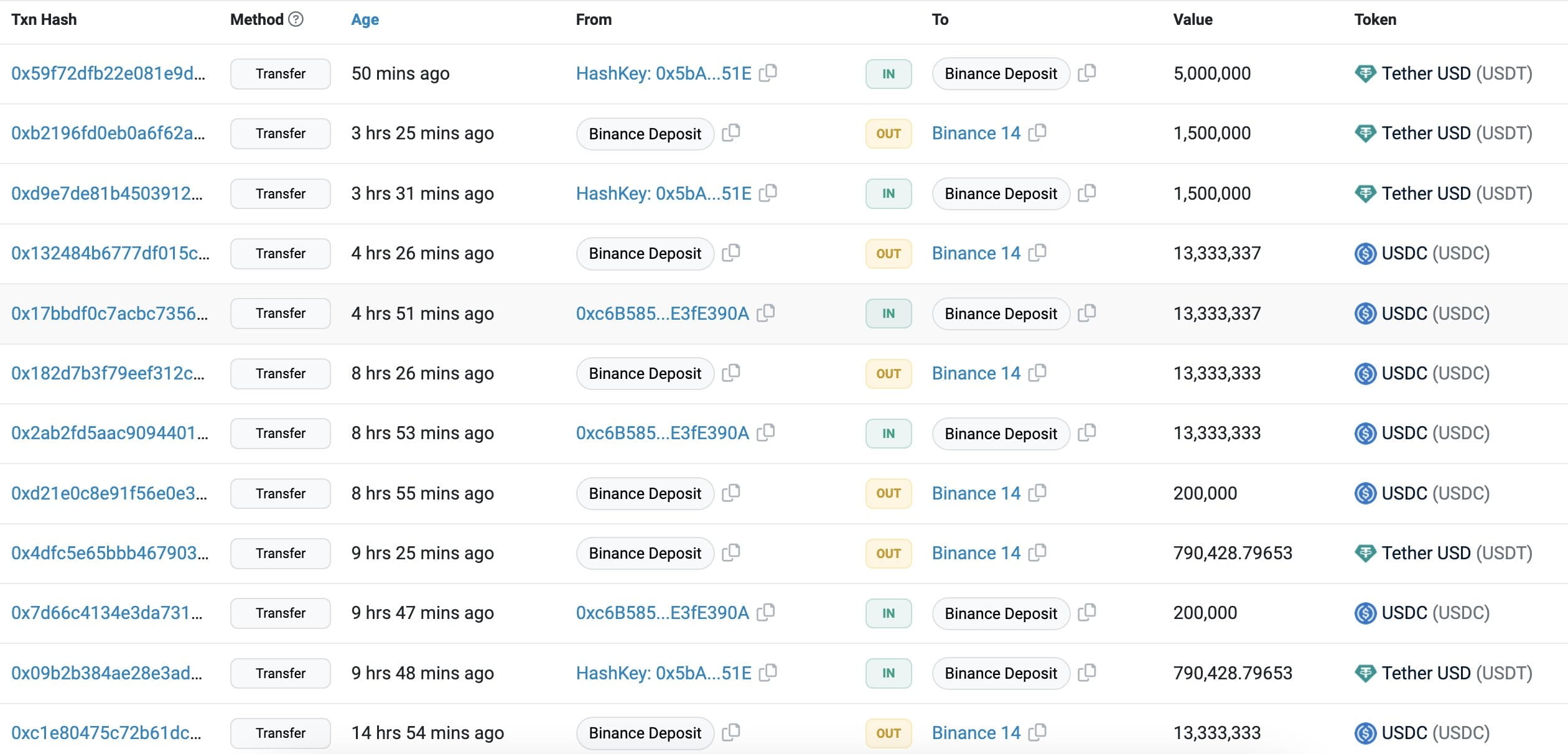Copy the Binance 14 address in the 14 hrs 54 mins row
Screen dimensions: 1568x754
pyautogui.click(x=1037, y=732)
